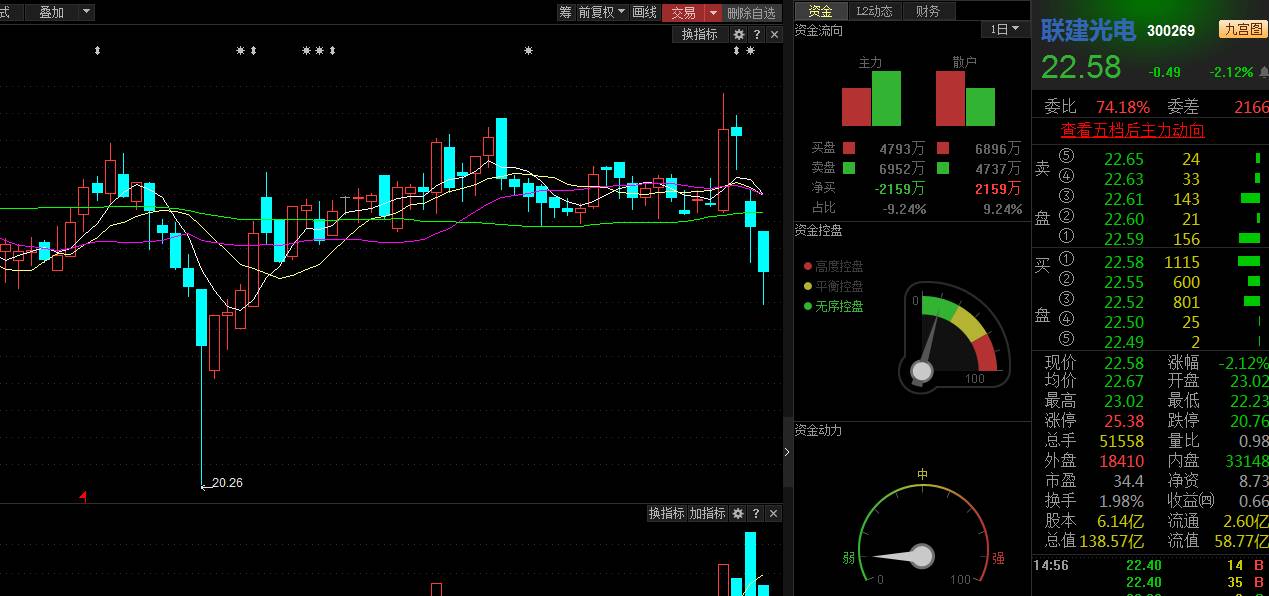The width and height of the screenshot is (1269, 596).
Task: Open the 1日 period dropdown
Action: (x=1004, y=30)
